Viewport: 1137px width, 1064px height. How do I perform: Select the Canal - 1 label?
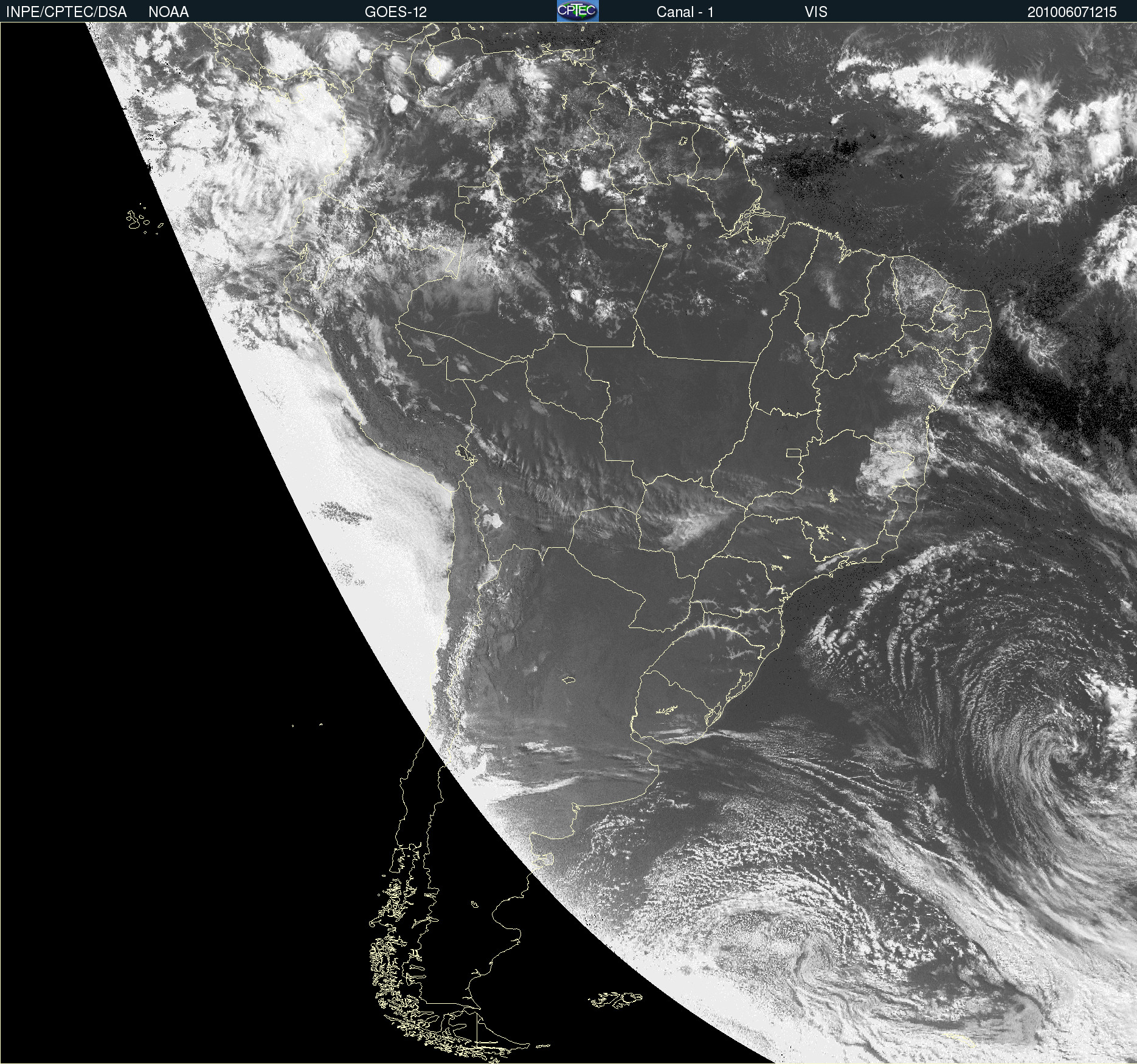click(685, 12)
